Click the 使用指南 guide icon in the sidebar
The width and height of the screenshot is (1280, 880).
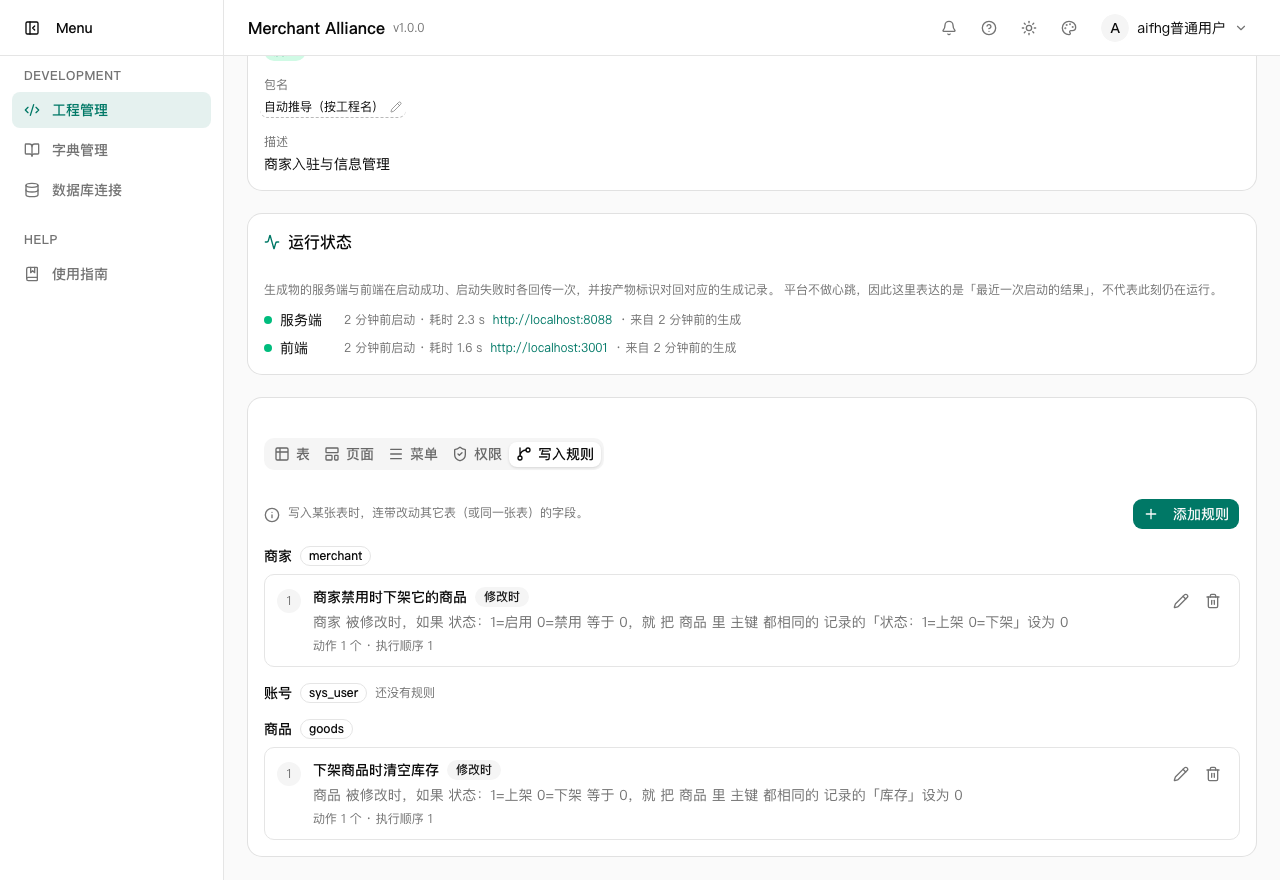coord(32,274)
